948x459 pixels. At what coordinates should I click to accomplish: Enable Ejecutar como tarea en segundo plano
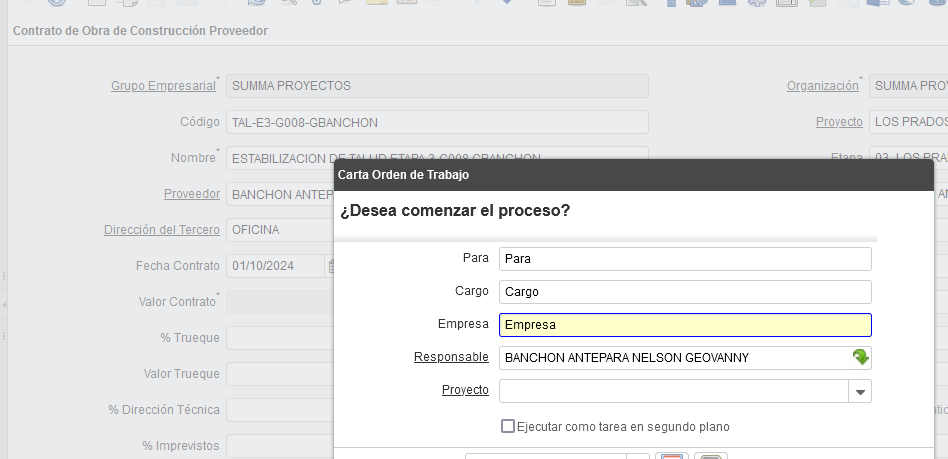pyautogui.click(x=508, y=426)
